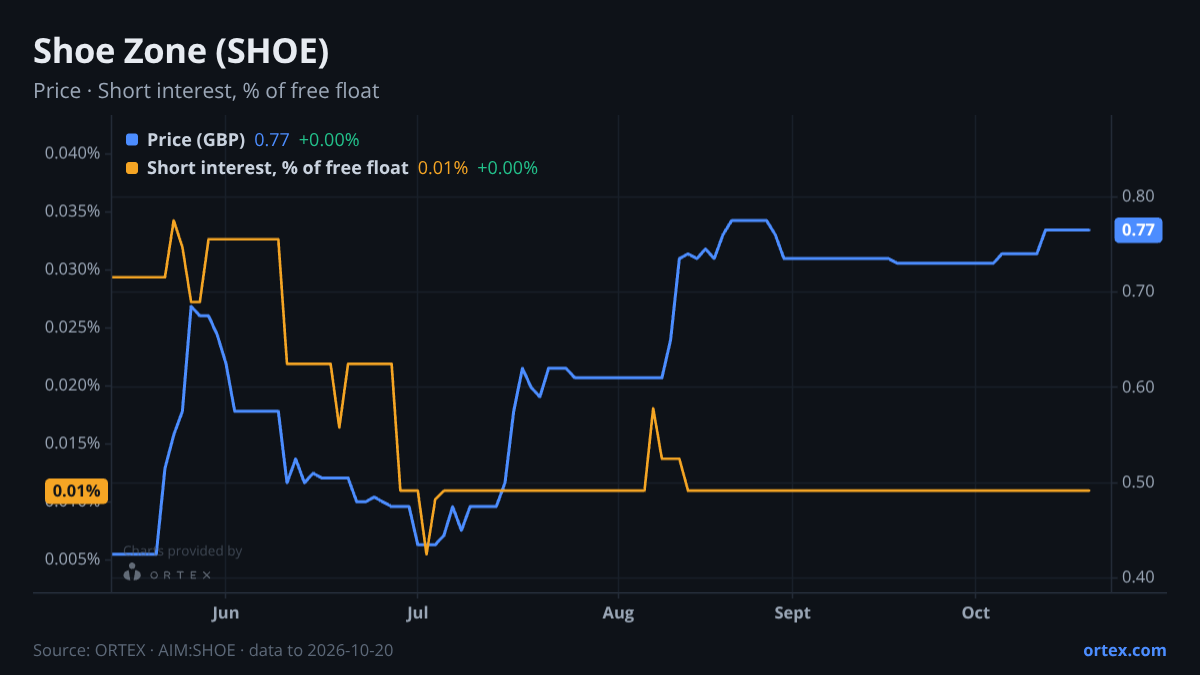Click the 0.60 right axis label
The width and height of the screenshot is (1200, 675).
(1138, 387)
